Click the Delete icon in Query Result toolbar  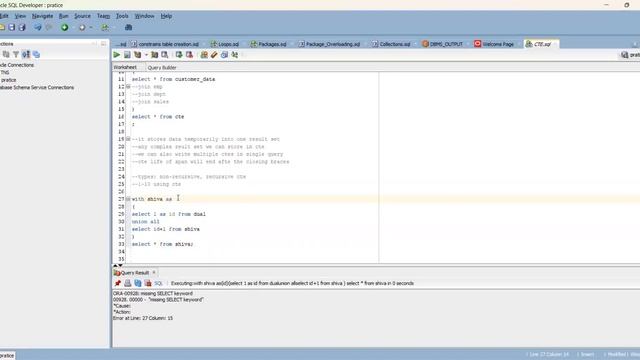pos(148,283)
